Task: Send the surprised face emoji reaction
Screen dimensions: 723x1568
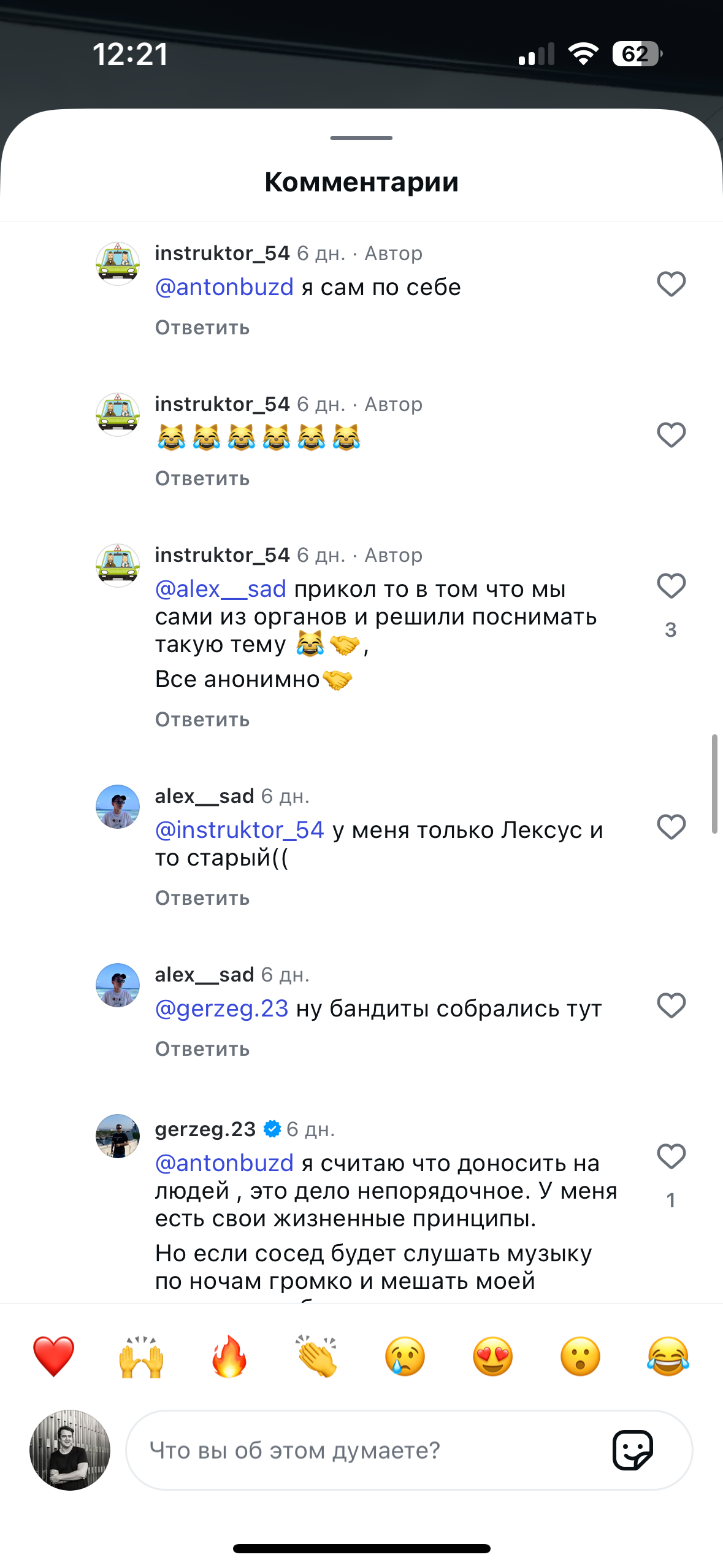Action: click(580, 1356)
